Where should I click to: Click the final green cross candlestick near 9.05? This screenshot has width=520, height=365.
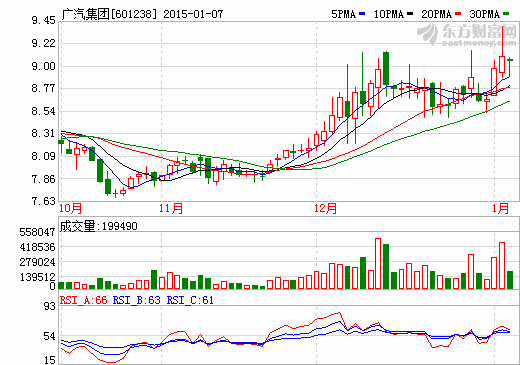tap(510, 60)
